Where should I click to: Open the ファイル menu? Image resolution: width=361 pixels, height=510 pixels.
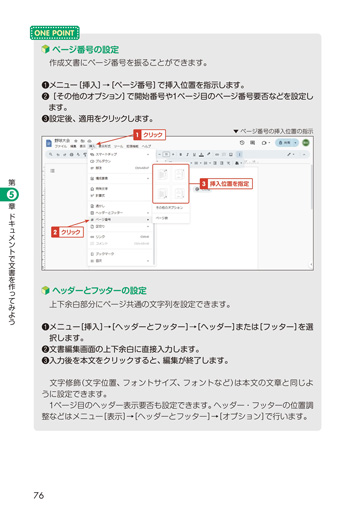pos(61,146)
